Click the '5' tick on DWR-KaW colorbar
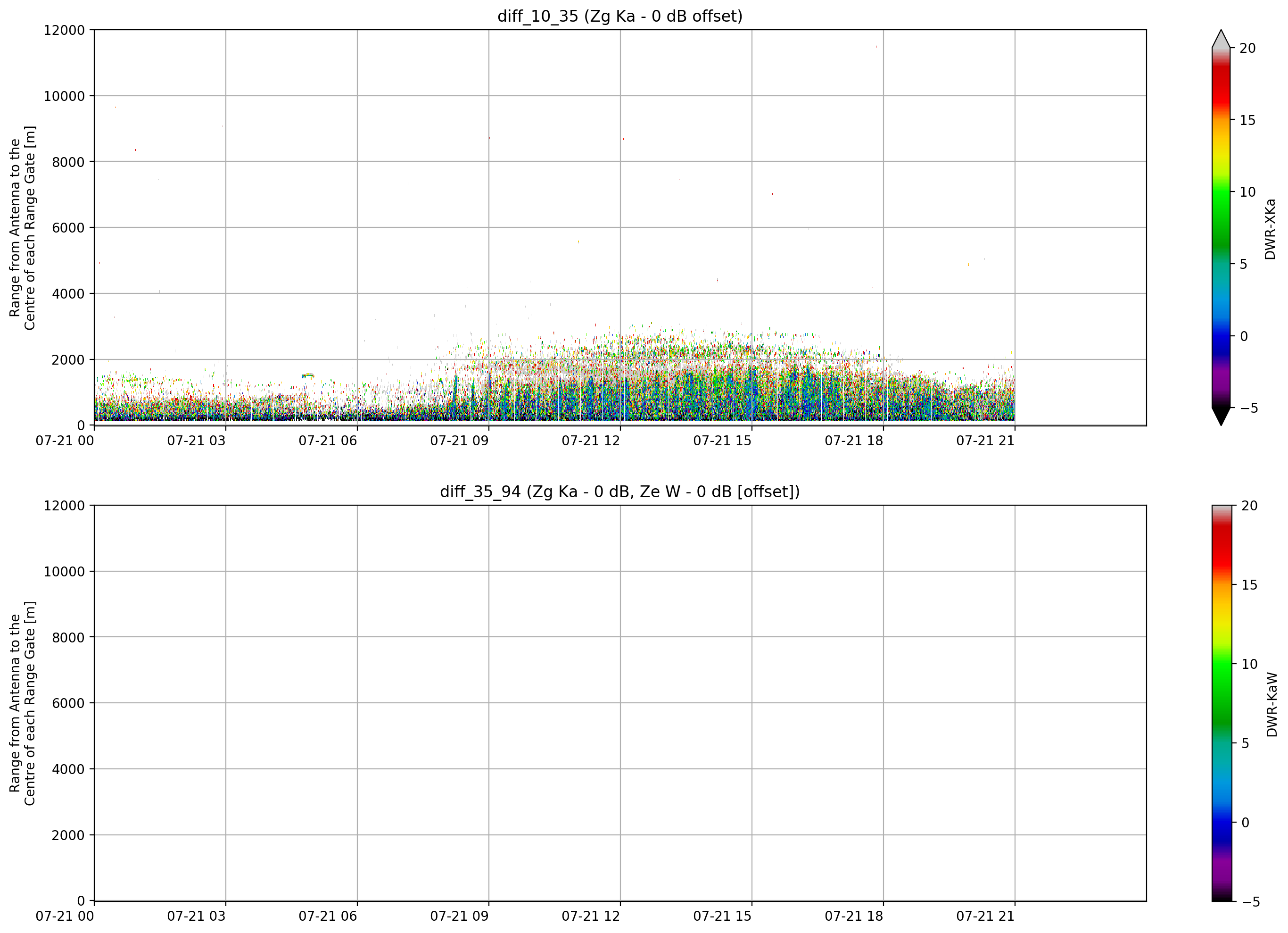Image resolution: width=1288 pixels, height=933 pixels. (x=1246, y=743)
